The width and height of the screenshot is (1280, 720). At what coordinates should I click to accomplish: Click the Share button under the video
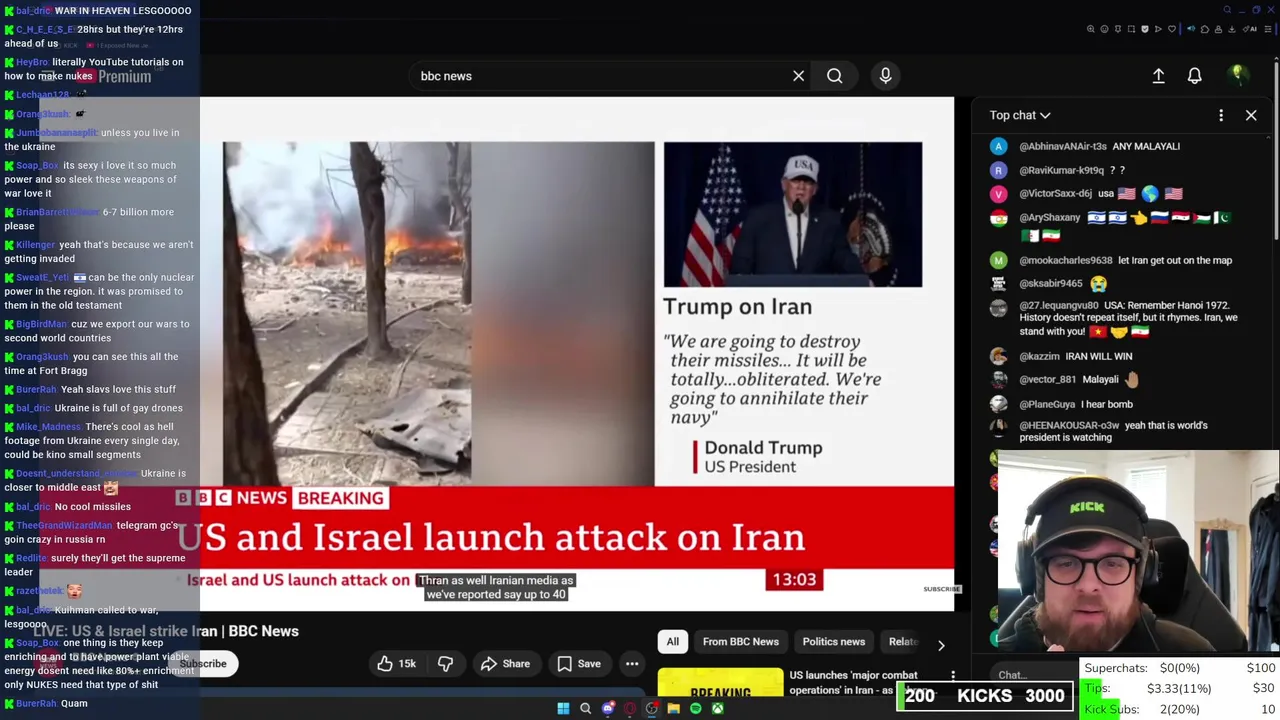pos(505,664)
